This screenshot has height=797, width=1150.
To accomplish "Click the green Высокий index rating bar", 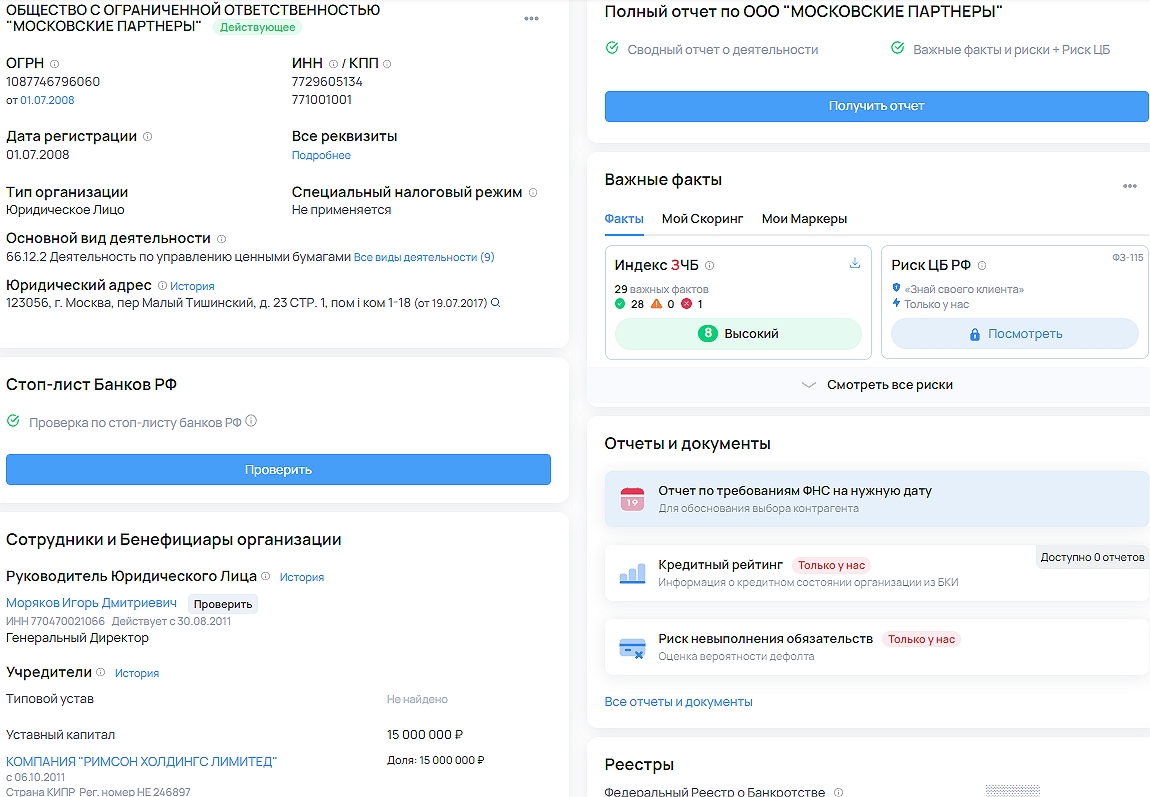I will pyautogui.click(x=738, y=334).
